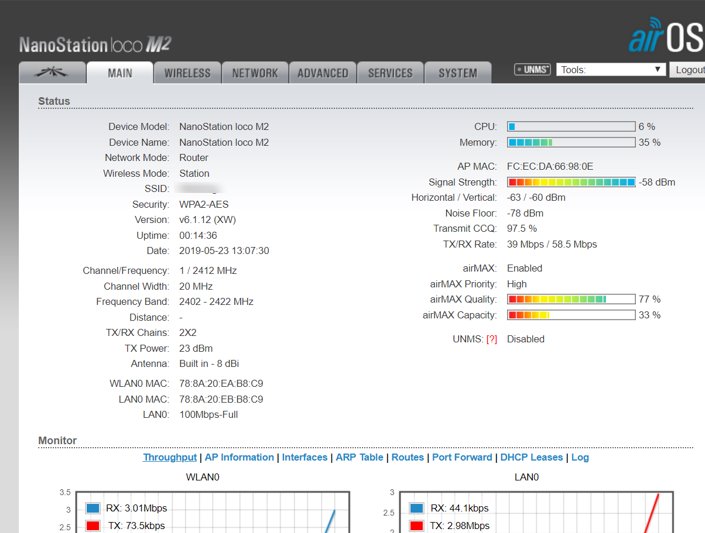Click the Wireless Mode value Station
This screenshot has height=533, width=705.
(194, 174)
